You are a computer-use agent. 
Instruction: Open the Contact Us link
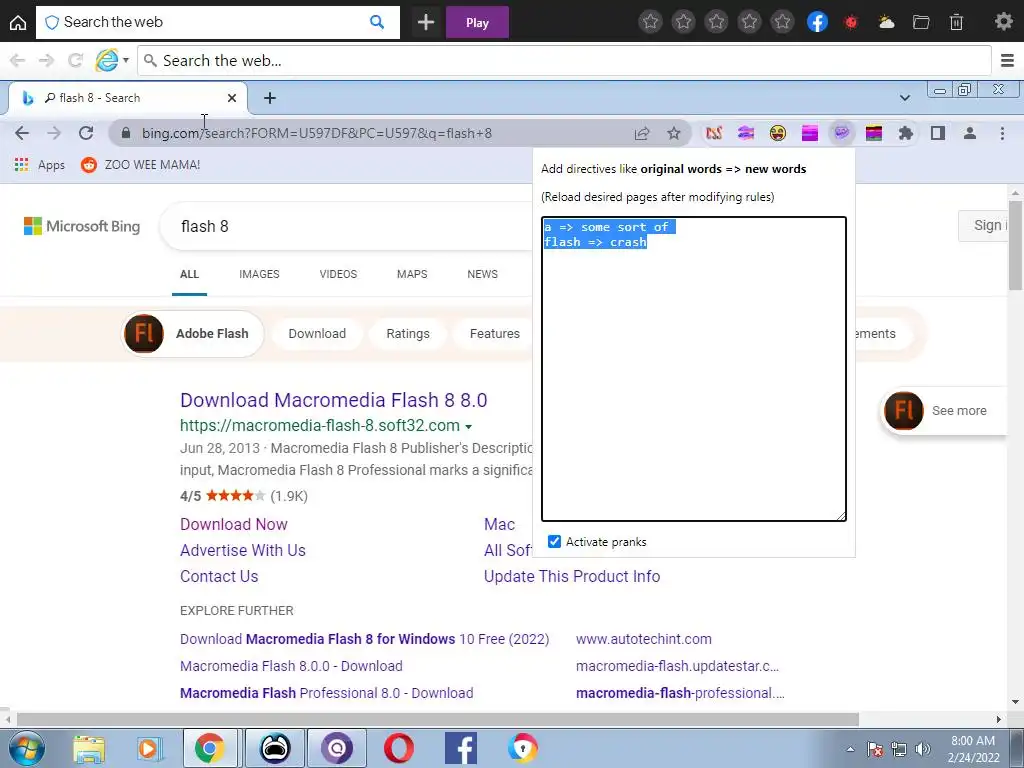219,577
